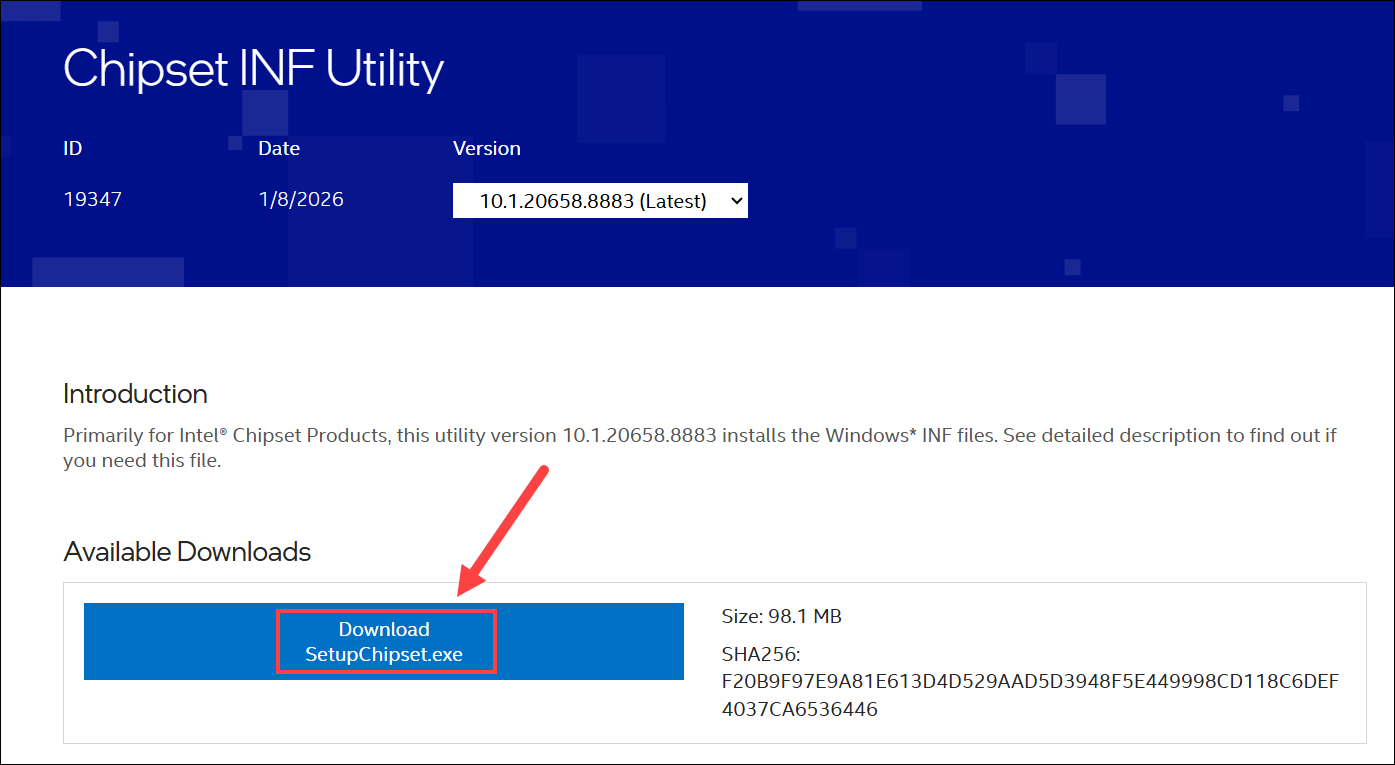This screenshot has width=1395, height=765.
Task: Click the Available Downloads heading
Action: tap(187, 551)
